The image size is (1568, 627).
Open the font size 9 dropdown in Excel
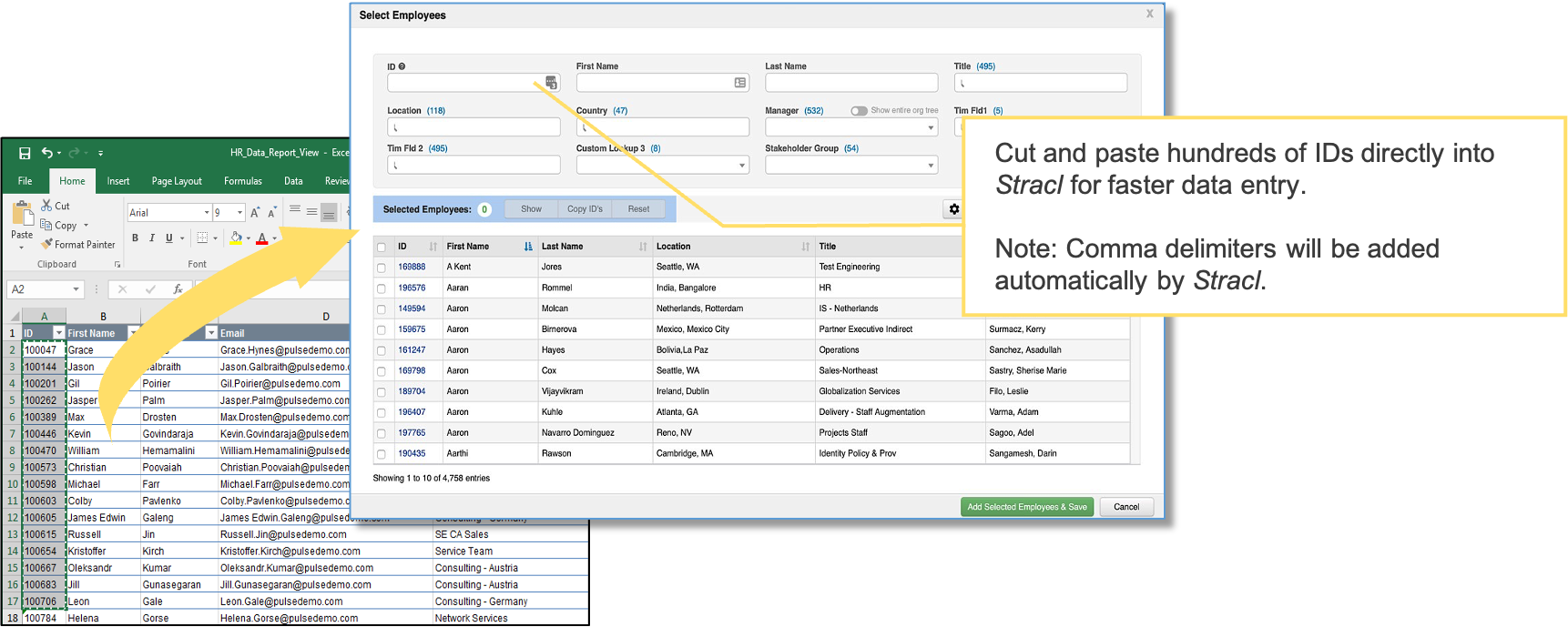[239, 213]
